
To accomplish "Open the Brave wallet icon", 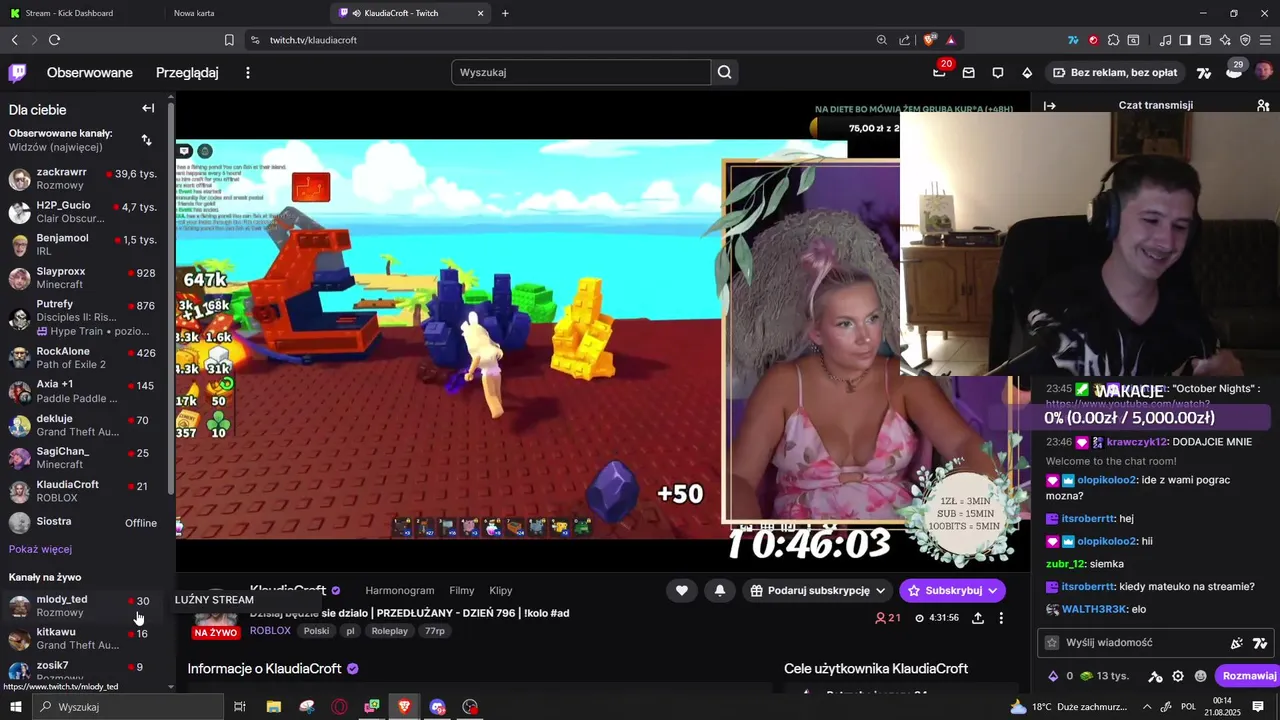I will click(x=1205, y=40).
